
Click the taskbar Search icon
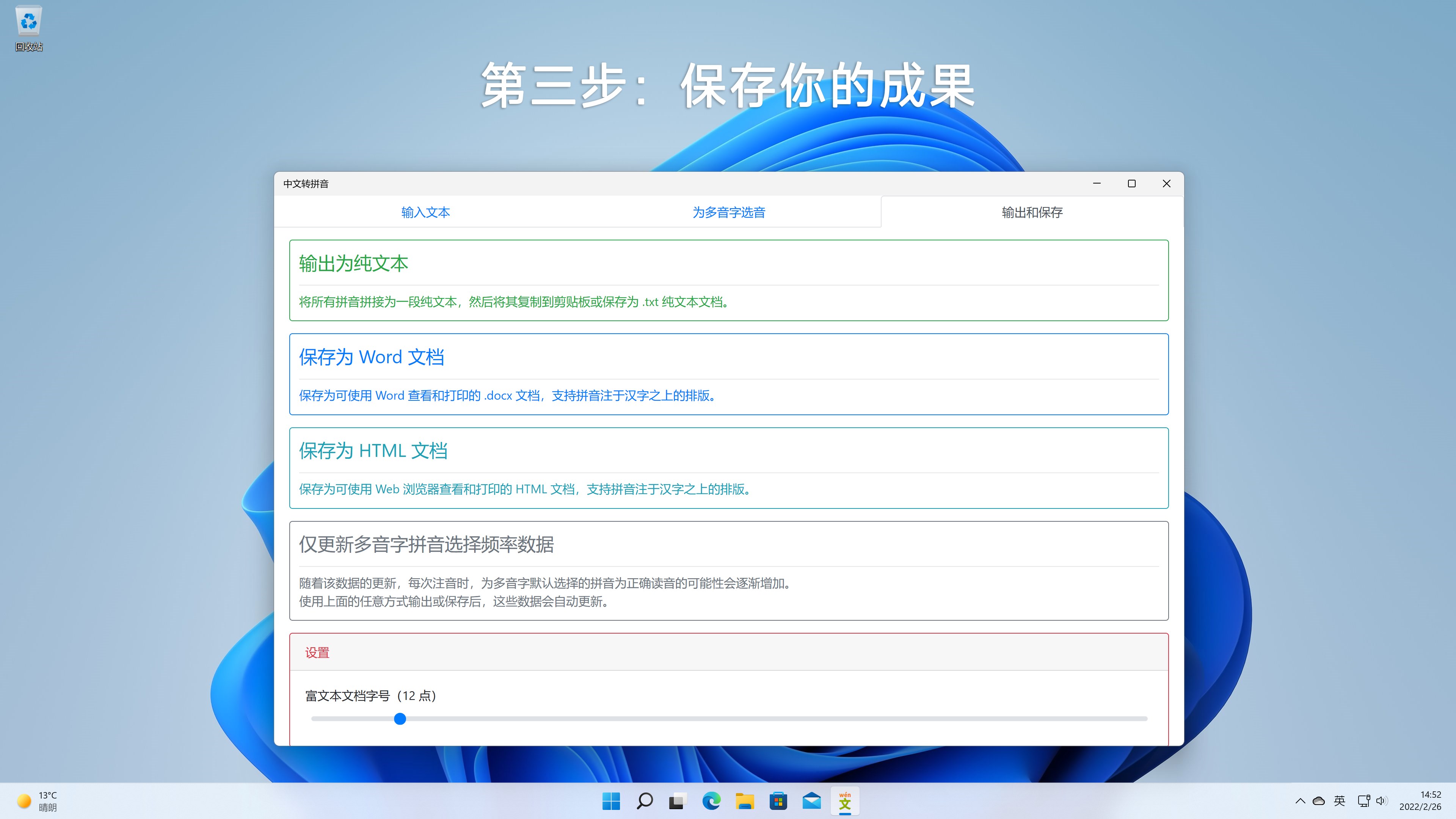pos(644,800)
